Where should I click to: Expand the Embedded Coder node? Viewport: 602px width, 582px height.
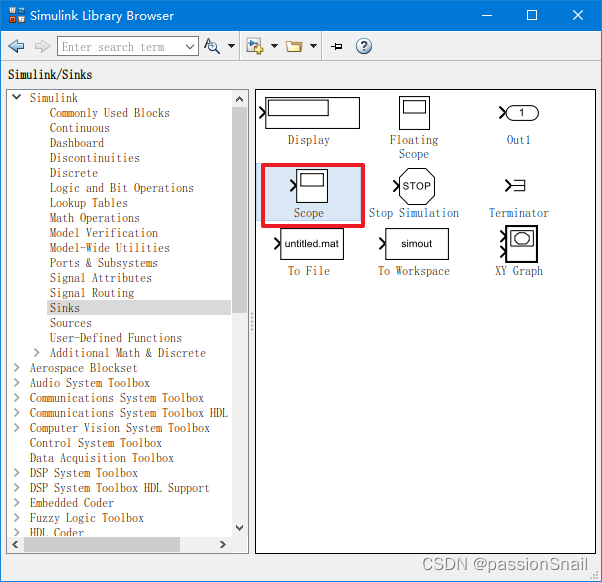tap(17, 503)
